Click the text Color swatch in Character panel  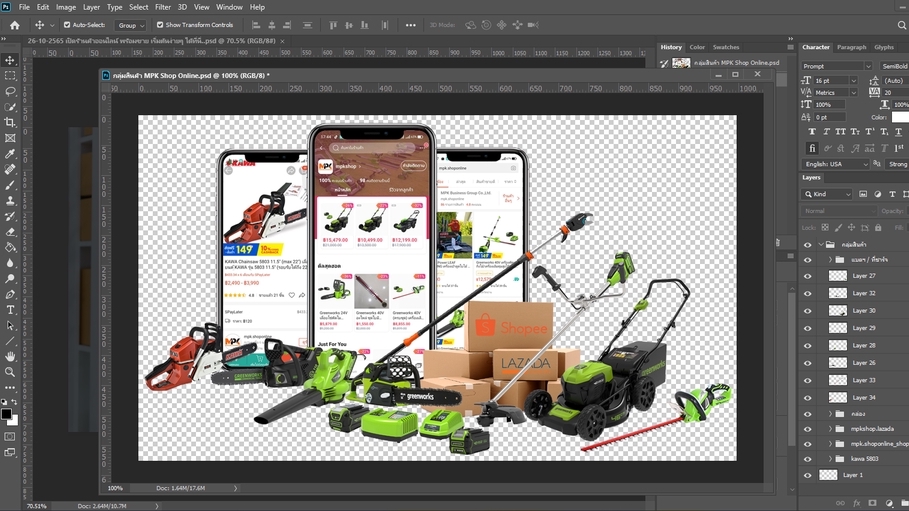(900, 117)
